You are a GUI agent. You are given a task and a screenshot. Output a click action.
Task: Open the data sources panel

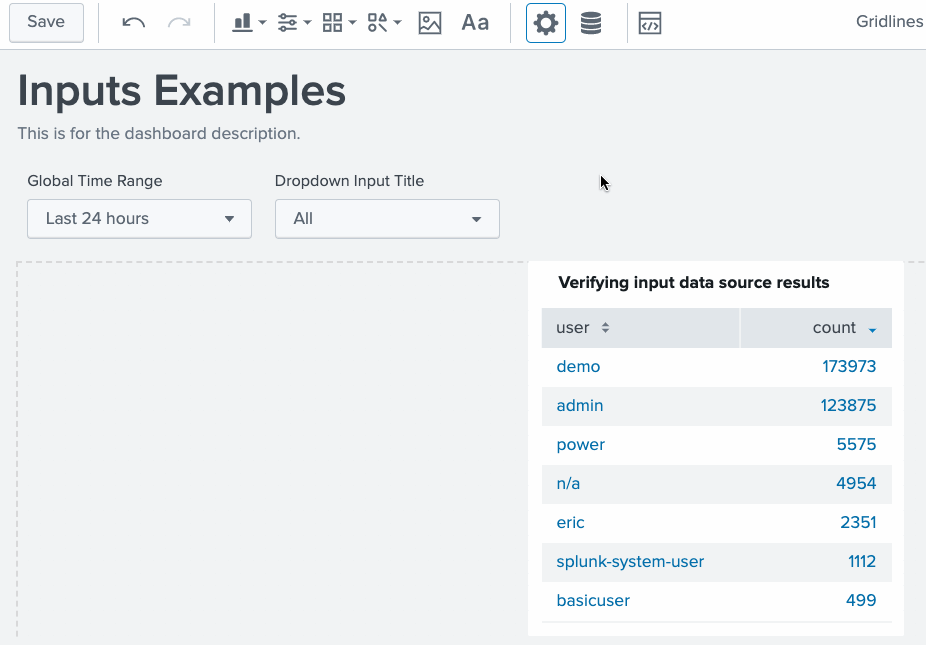[591, 23]
